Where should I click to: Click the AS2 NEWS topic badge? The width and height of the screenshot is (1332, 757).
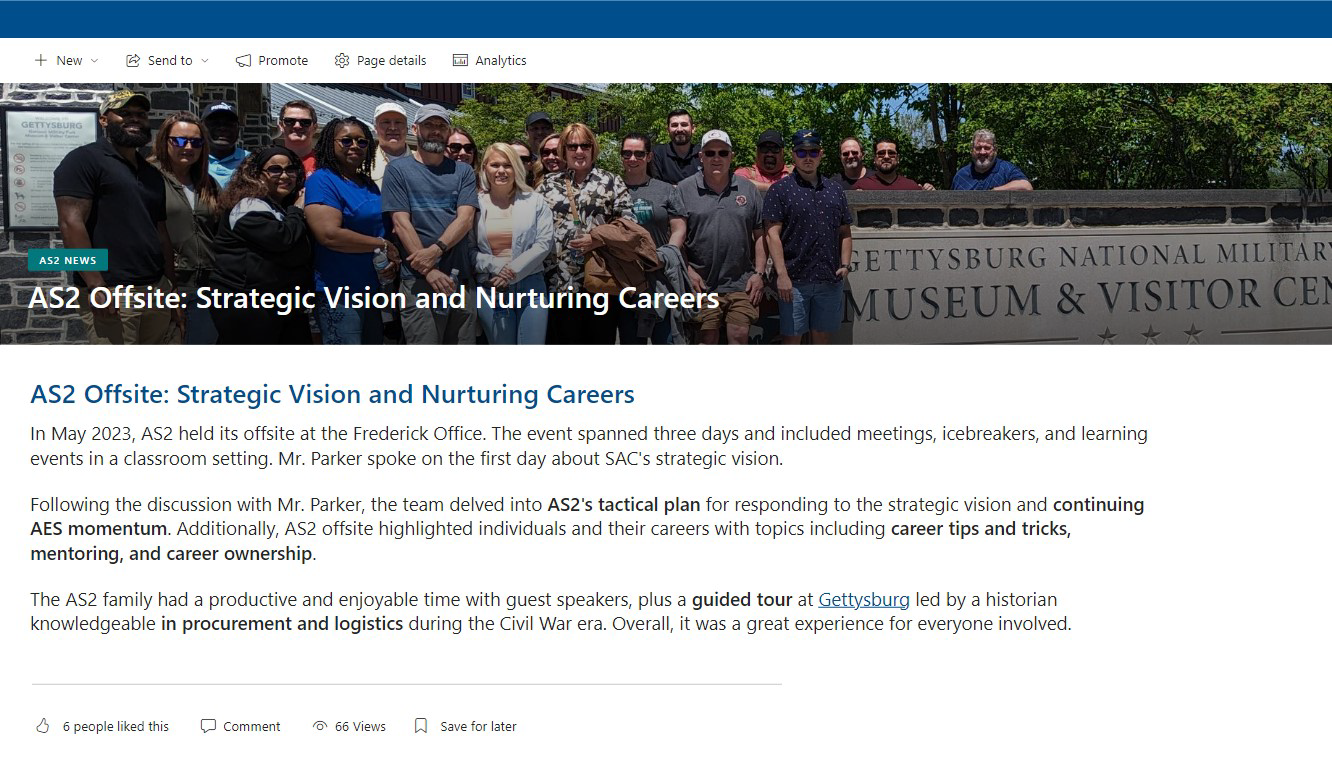(68, 261)
